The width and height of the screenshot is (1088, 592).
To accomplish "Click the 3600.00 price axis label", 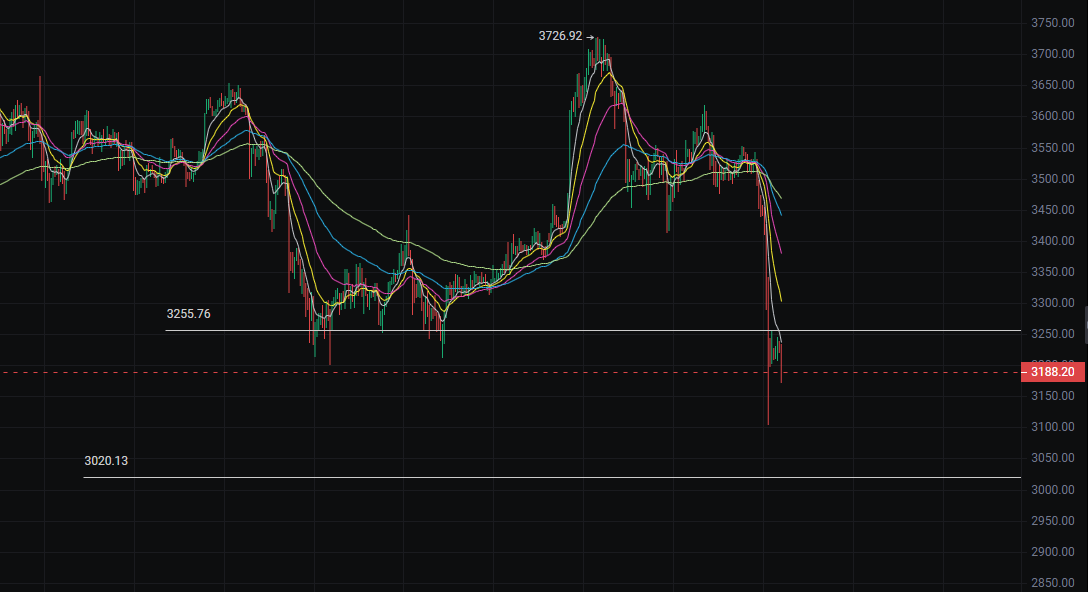I will tap(1052, 116).
